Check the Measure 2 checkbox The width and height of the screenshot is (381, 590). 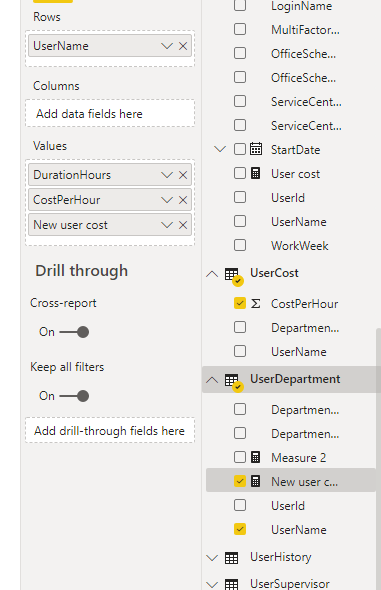point(240,458)
